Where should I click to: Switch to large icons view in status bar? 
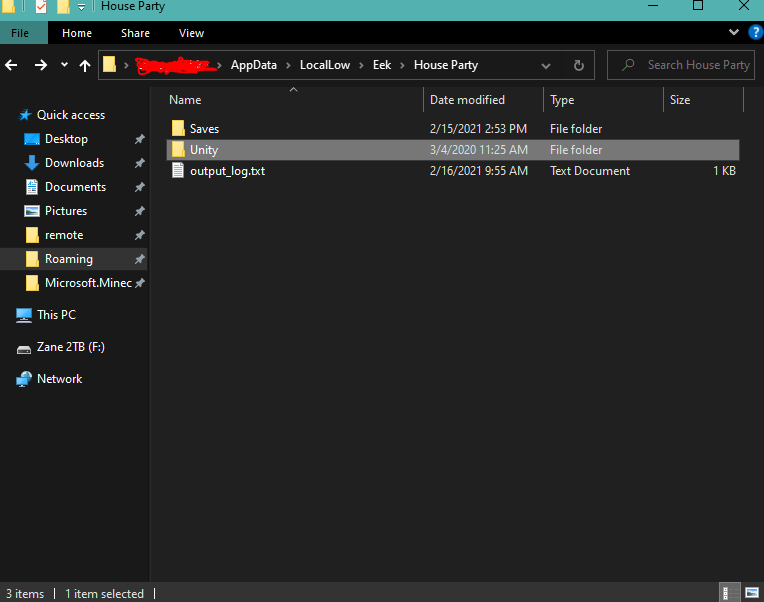coord(752,593)
